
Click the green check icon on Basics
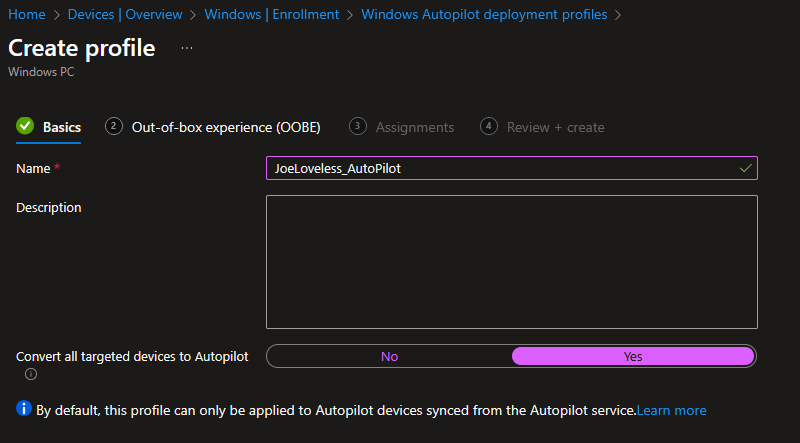tap(25, 126)
